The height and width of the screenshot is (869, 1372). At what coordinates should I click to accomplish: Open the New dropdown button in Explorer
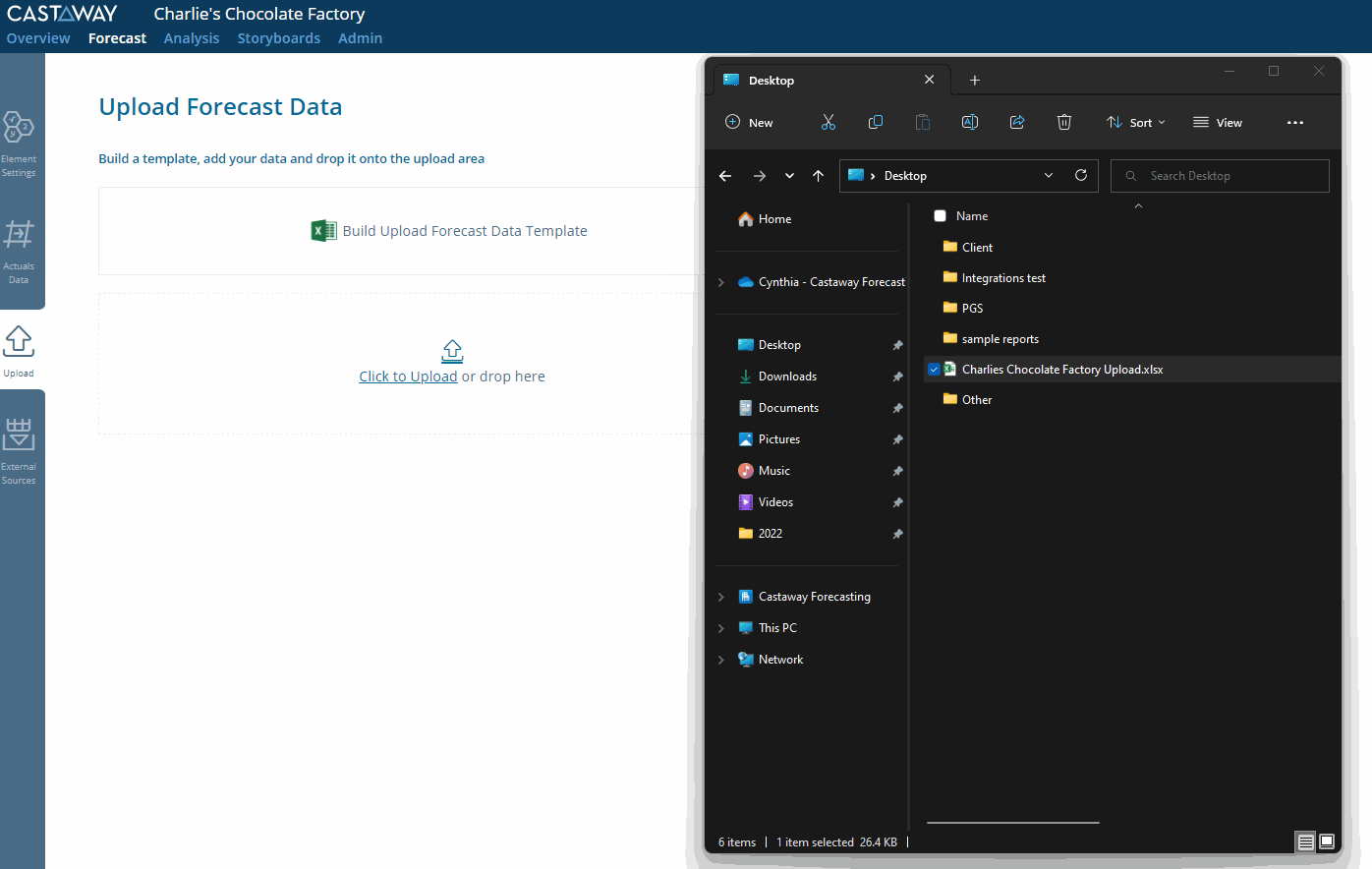click(x=749, y=123)
